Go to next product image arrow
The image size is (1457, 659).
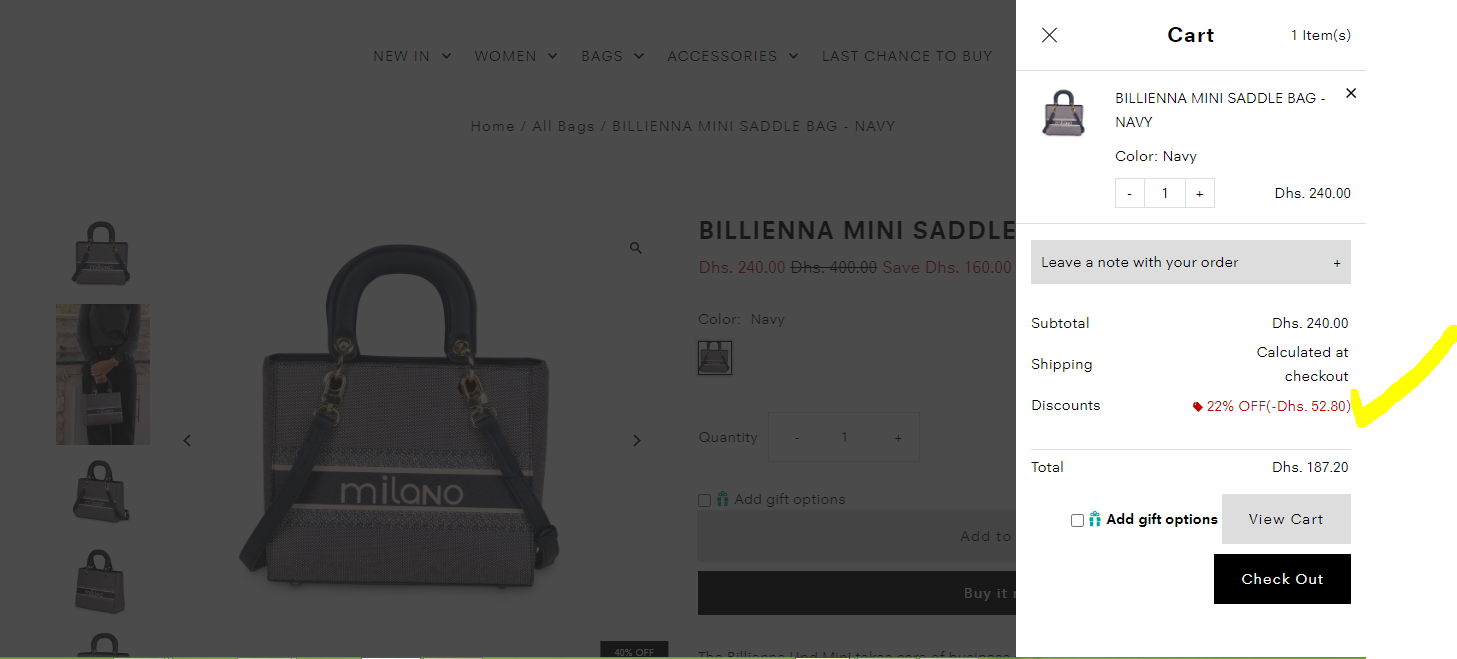point(637,440)
